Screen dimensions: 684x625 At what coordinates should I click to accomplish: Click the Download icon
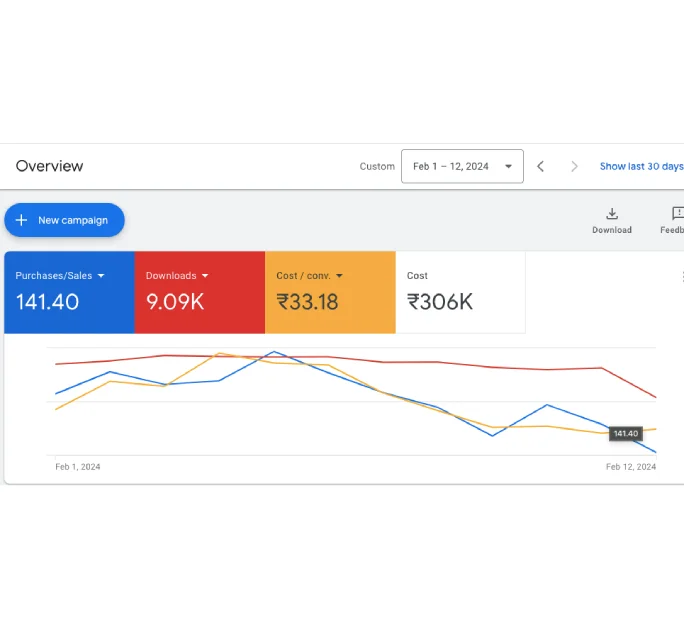pos(612,214)
